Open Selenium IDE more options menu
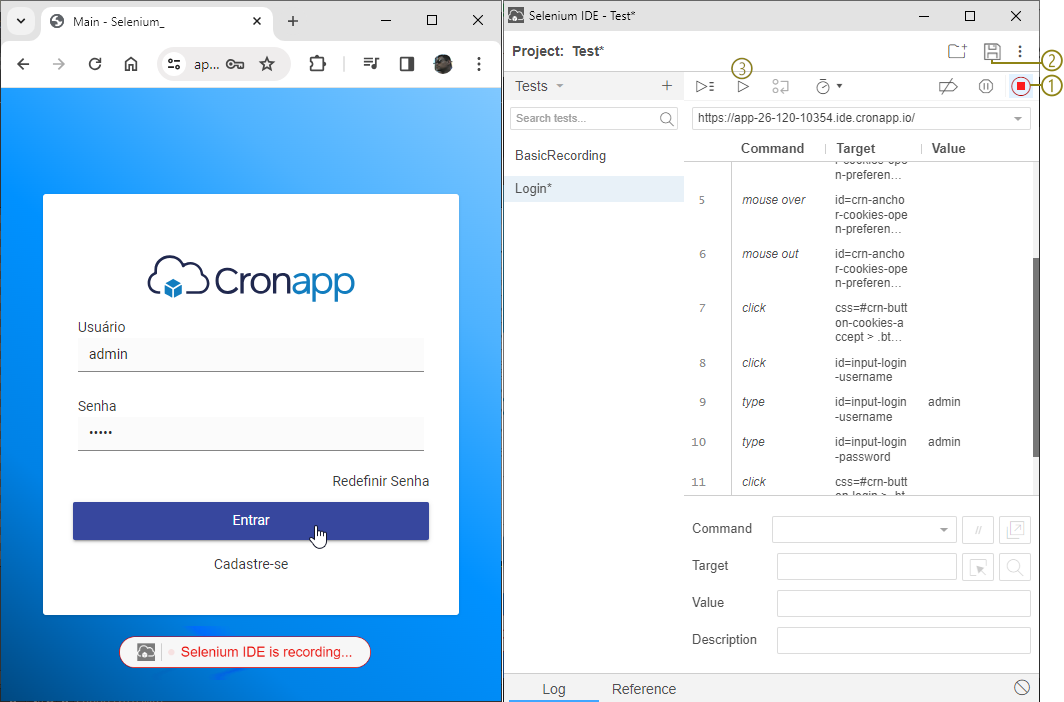 tap(1019, 51)
